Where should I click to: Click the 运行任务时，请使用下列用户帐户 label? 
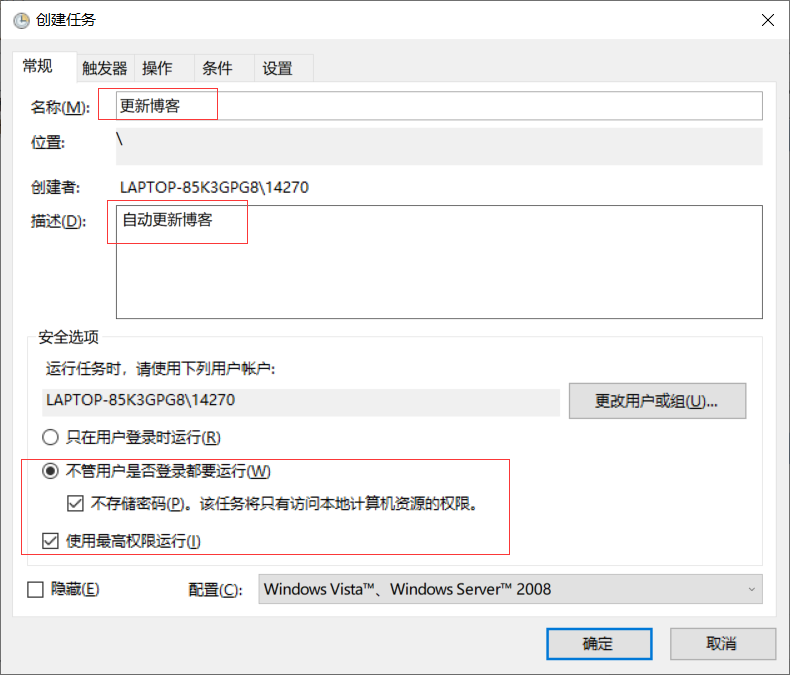[x=160, y=369]
